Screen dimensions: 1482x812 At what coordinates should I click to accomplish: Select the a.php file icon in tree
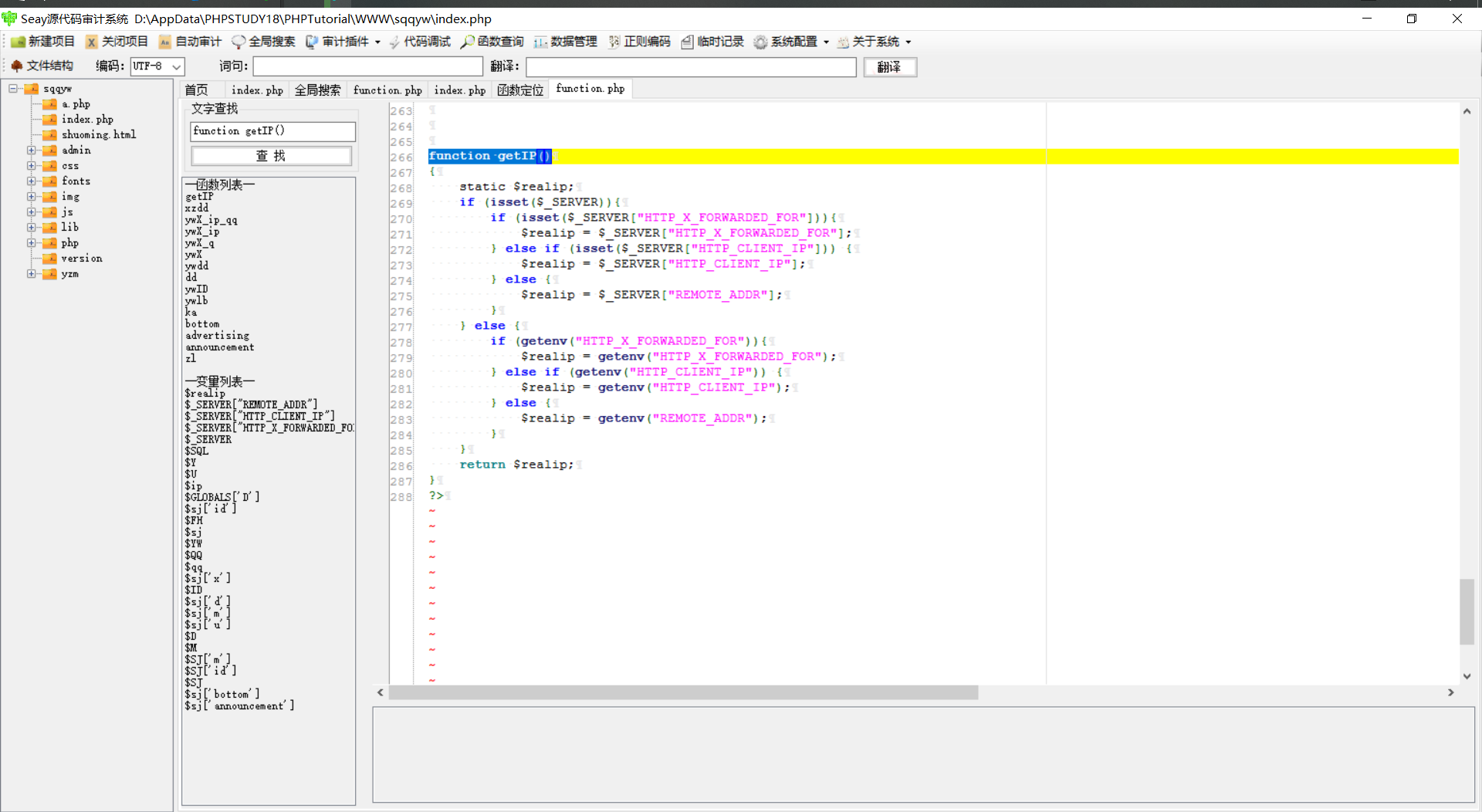pyautogui.click(x=49, y=104)
